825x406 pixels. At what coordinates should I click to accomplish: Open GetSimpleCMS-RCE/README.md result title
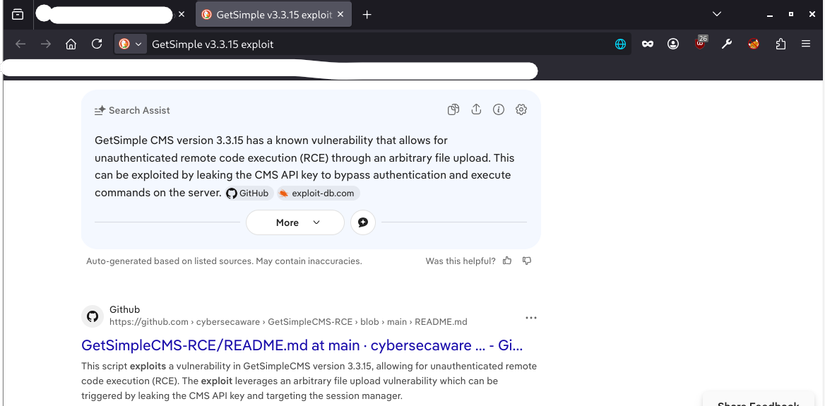click(x=303, y=346)
